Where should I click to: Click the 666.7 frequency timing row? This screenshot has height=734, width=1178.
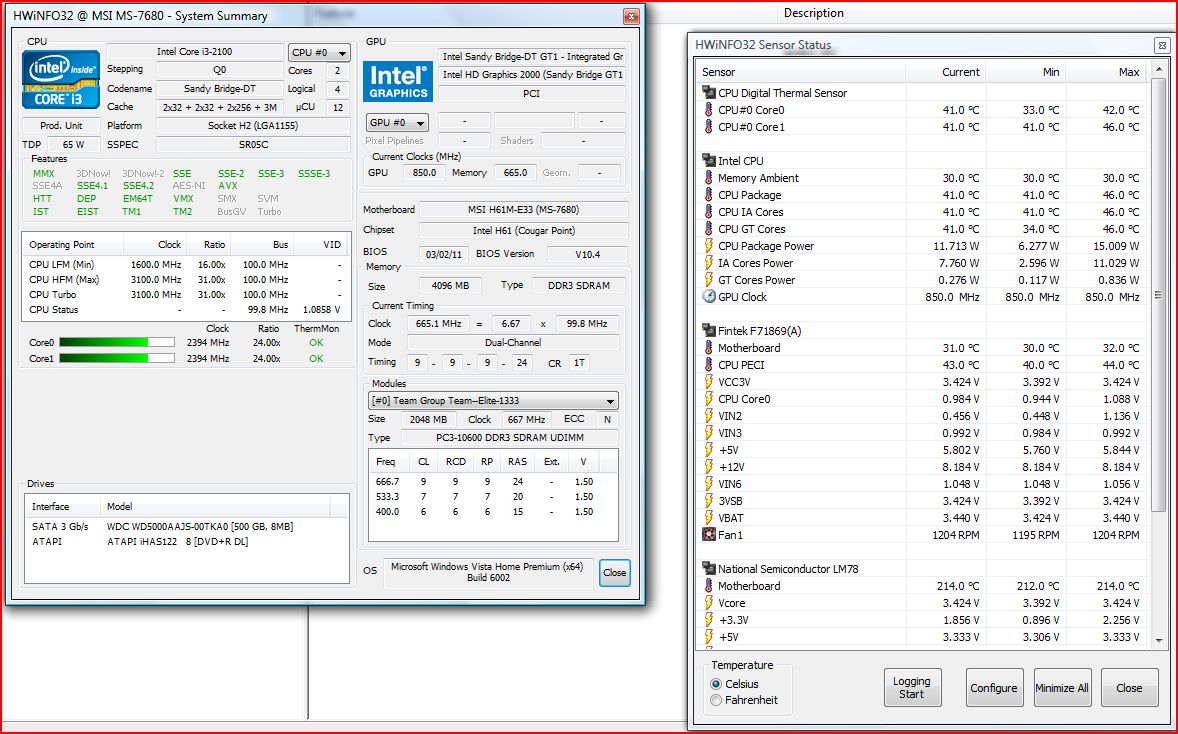pos(493,482)
